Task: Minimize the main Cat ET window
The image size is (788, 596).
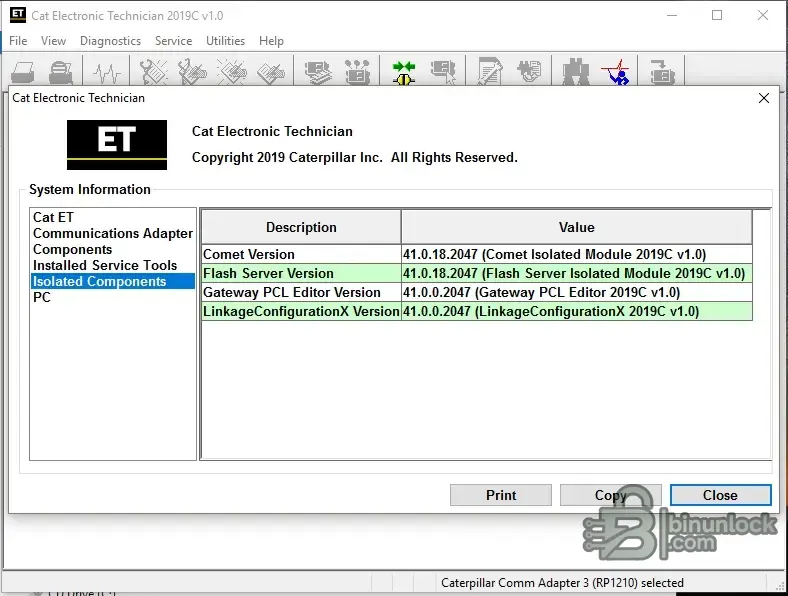Action: coord(672,15)
